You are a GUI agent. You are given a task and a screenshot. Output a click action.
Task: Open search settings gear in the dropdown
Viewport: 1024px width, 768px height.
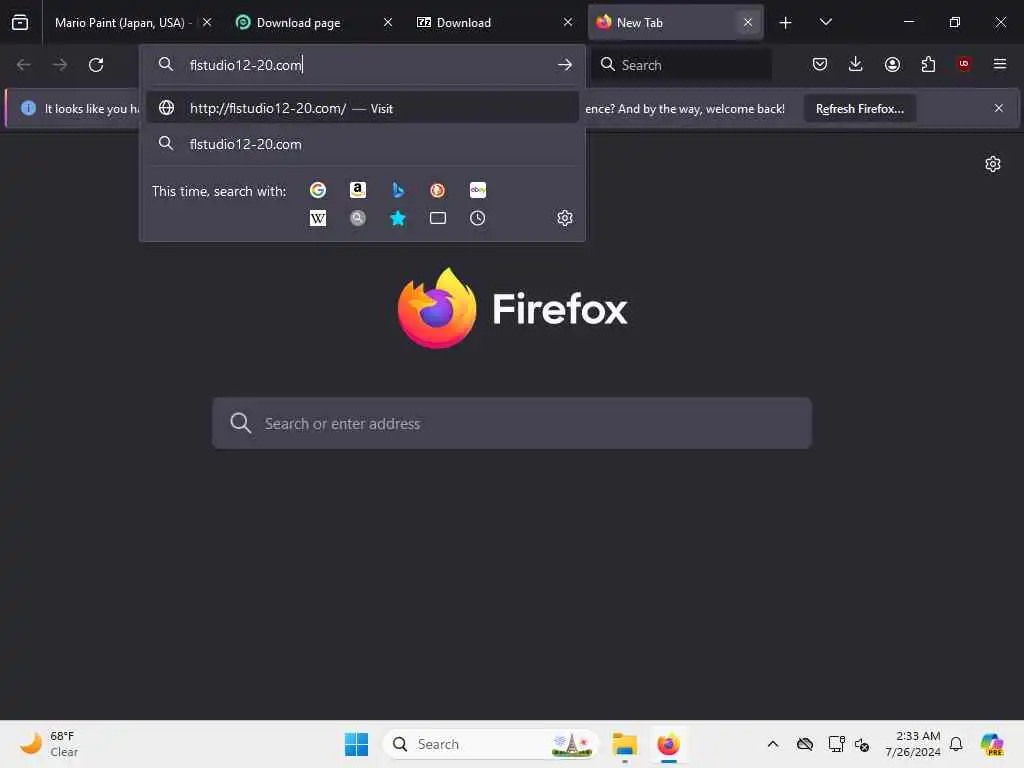565,218
